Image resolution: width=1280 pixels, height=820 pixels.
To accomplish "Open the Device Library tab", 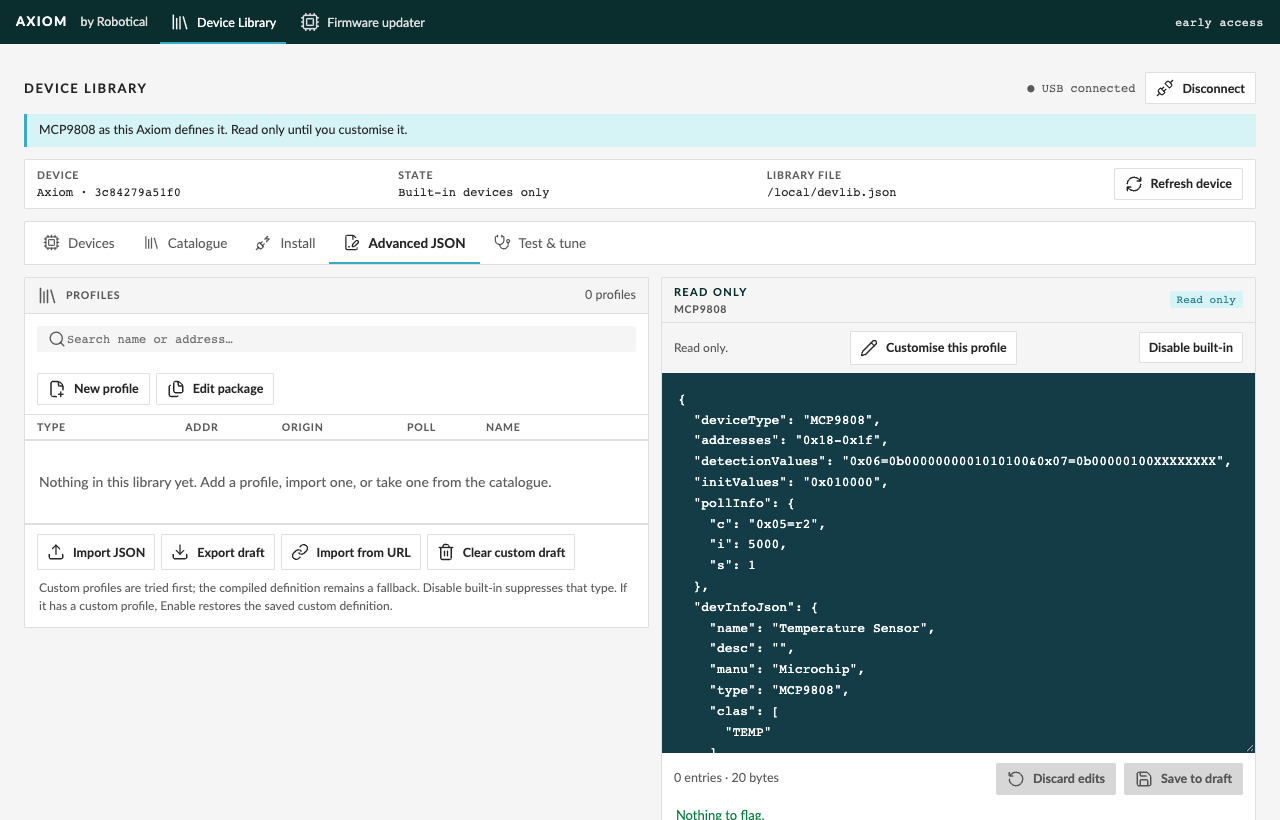I will tap(223, 22).
